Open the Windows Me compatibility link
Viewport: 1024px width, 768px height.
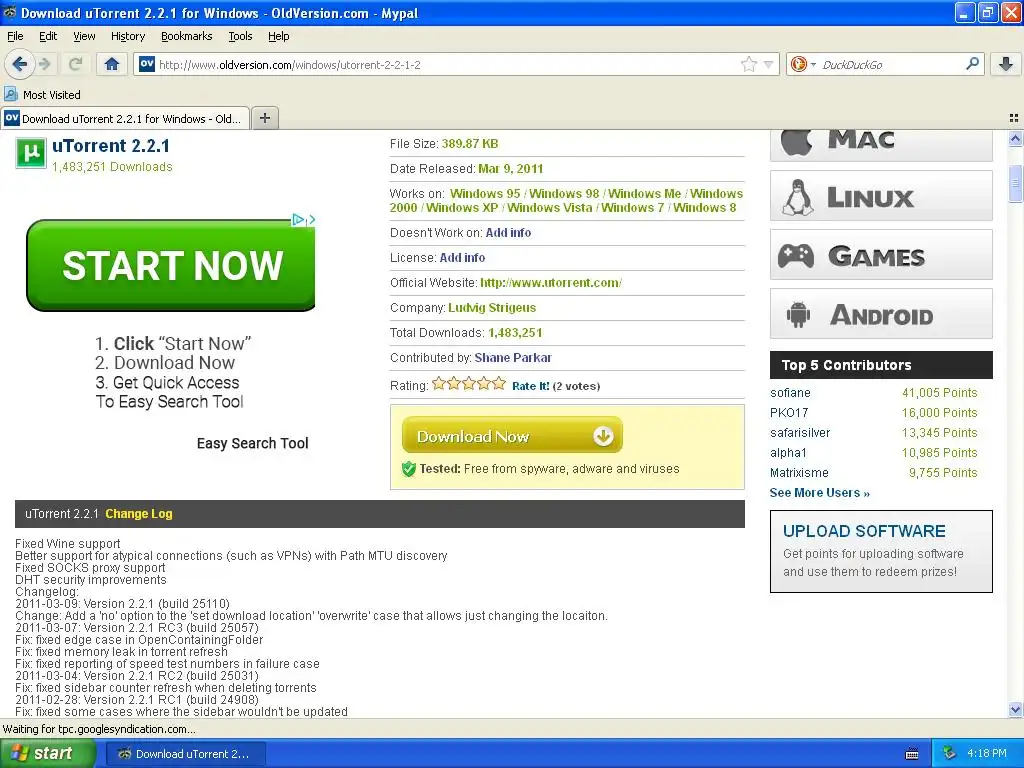click(x=645, y=194)
